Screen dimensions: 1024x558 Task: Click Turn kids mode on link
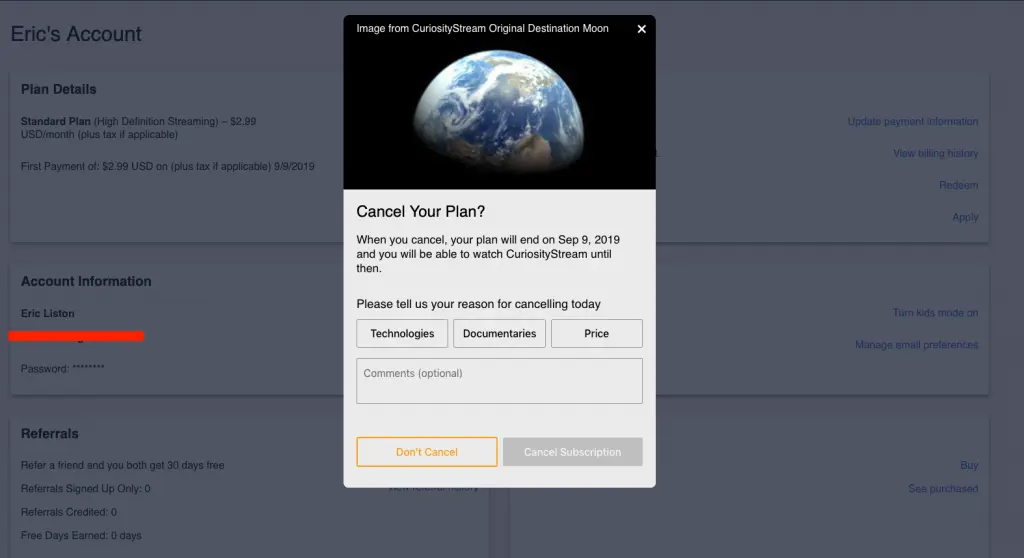coord(935,313)
